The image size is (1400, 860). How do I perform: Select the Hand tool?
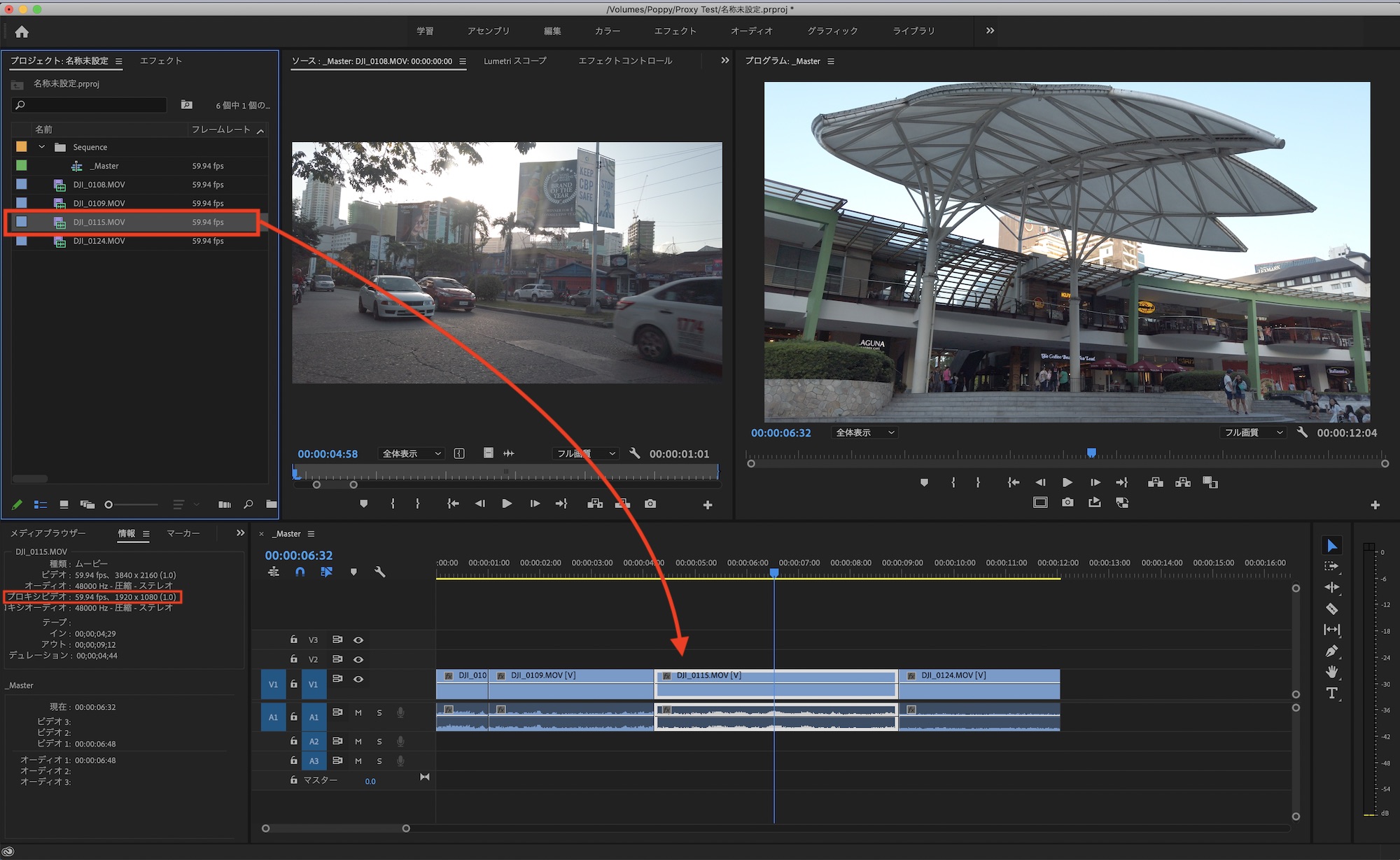click(1331, 672)
